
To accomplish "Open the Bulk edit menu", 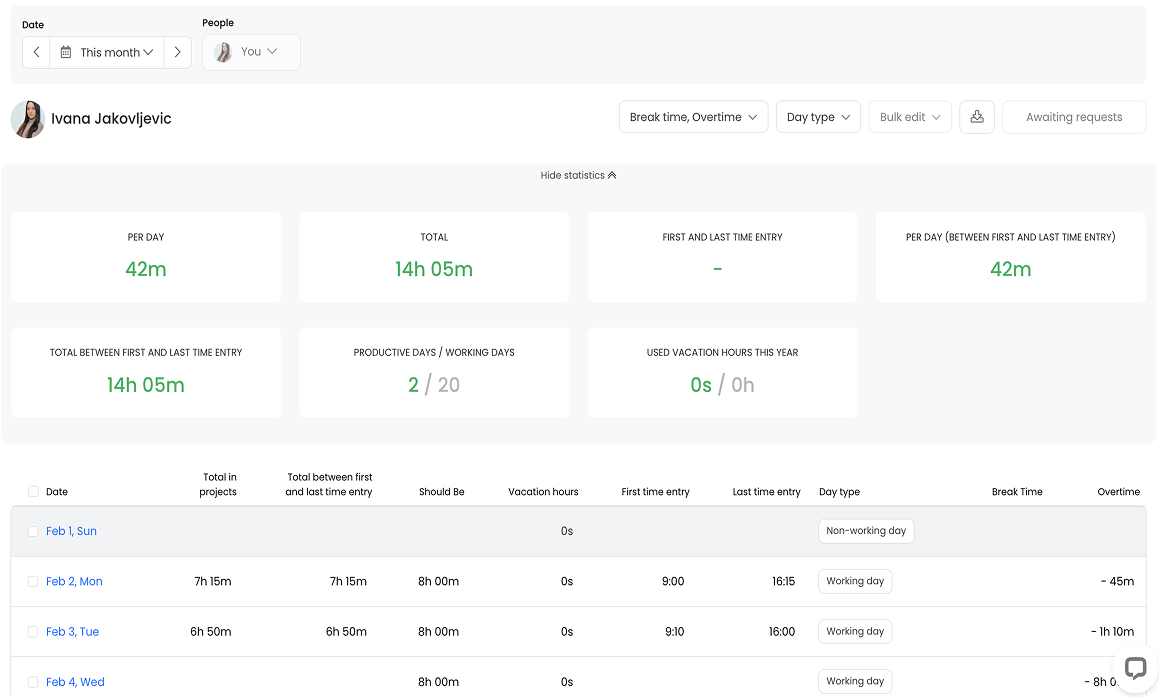I will point(909,117).
